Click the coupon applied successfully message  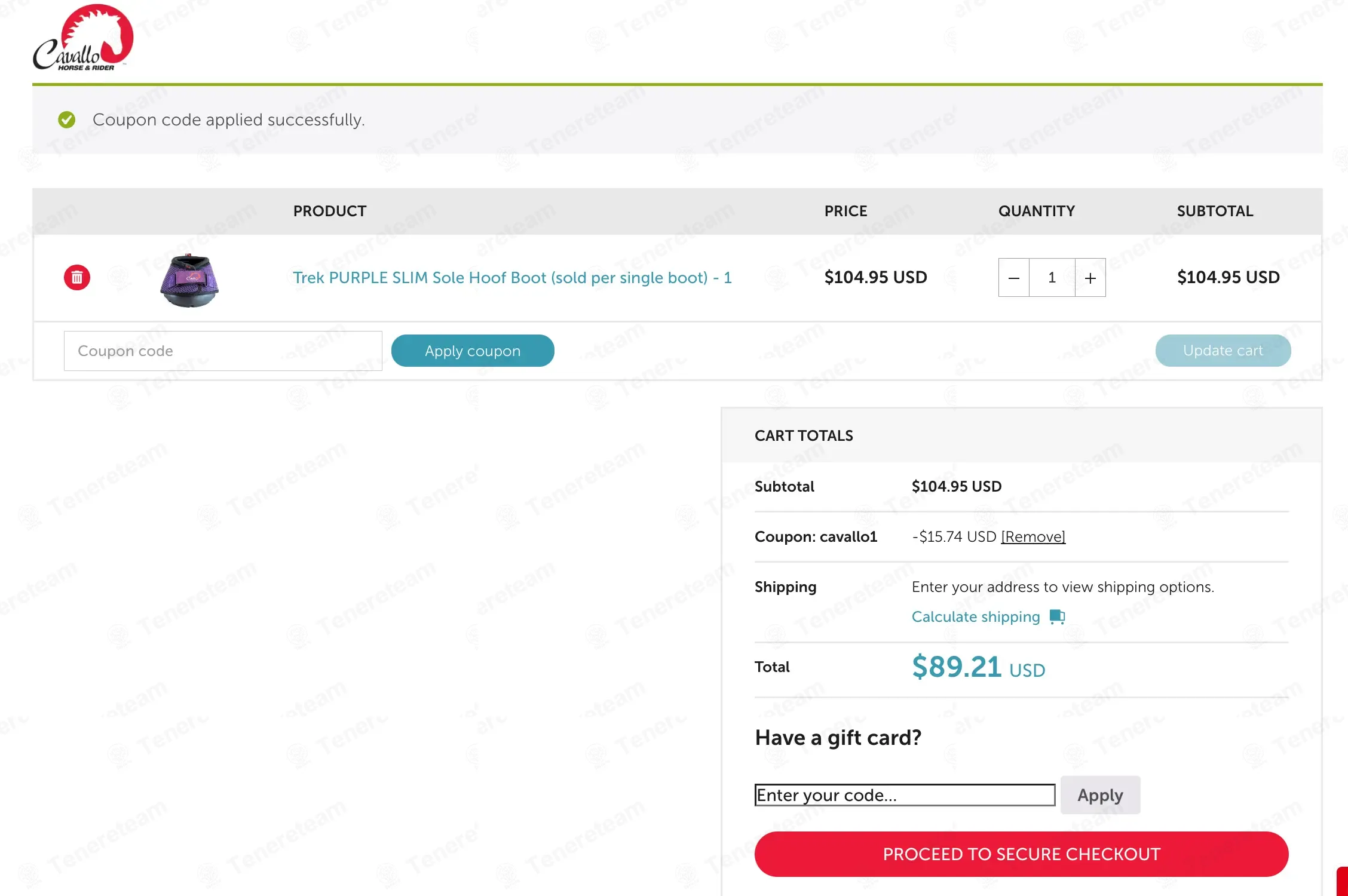pyautogui.click(x=228, y=120)
